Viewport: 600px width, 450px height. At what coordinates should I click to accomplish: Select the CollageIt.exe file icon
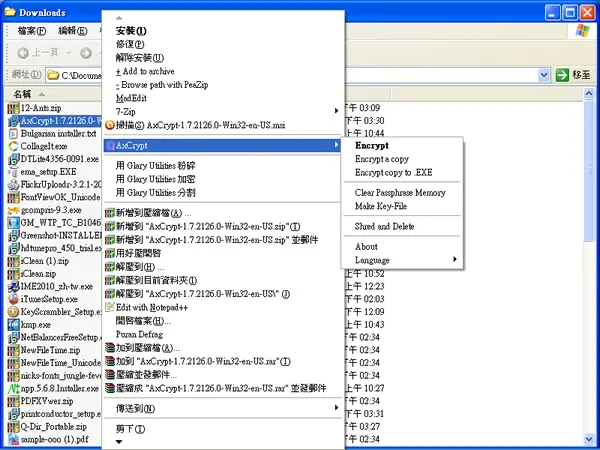coord(13,146)
